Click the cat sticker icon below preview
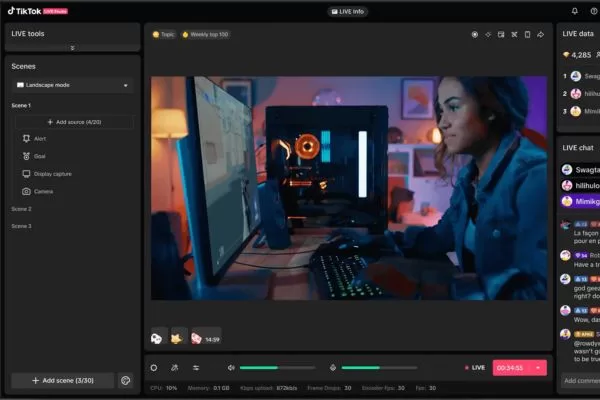 coord(176,338)
